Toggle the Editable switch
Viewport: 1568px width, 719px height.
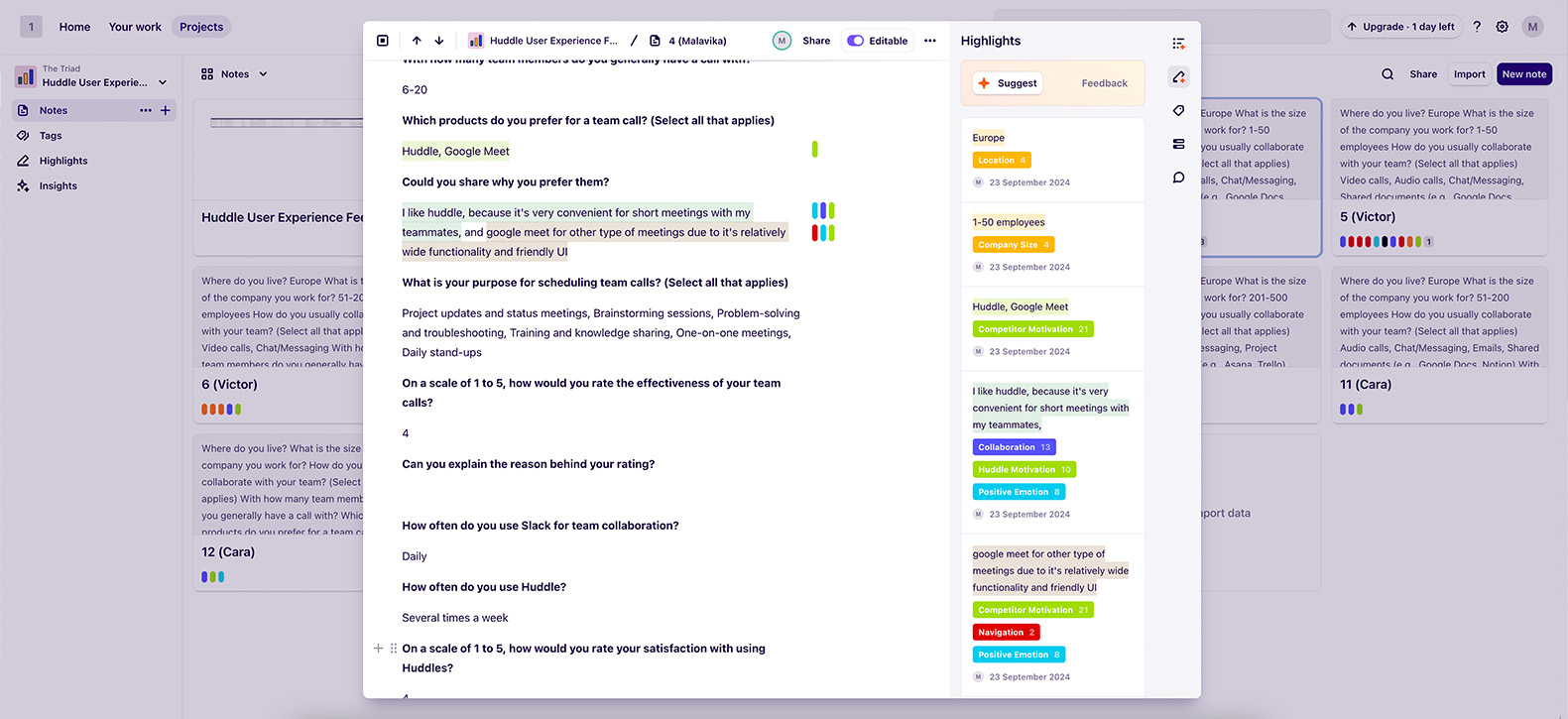855,41
